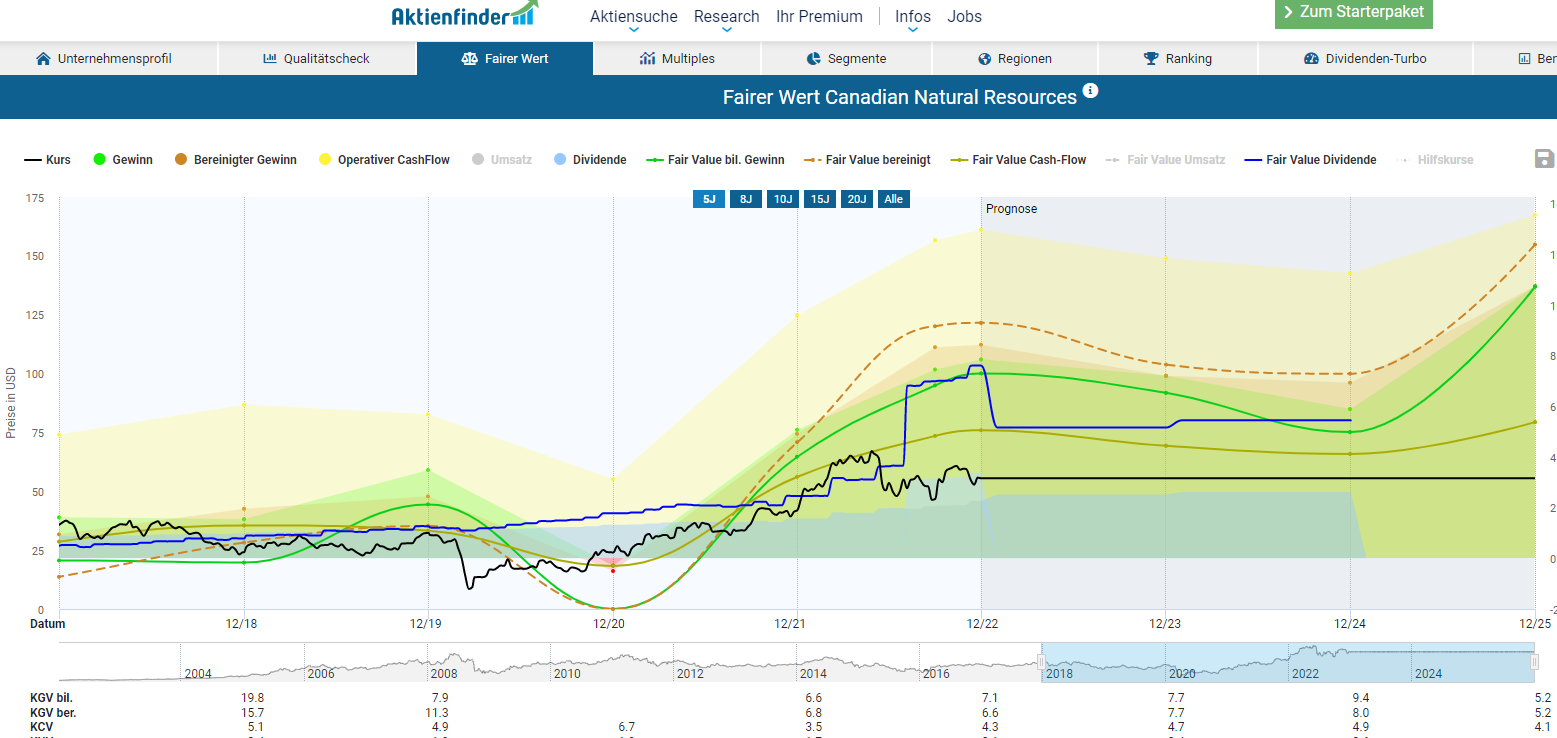Click the KGV ber. value 11.3
Image resolution: width=1557 pixels, height=738 pixels.
[438, 712]
